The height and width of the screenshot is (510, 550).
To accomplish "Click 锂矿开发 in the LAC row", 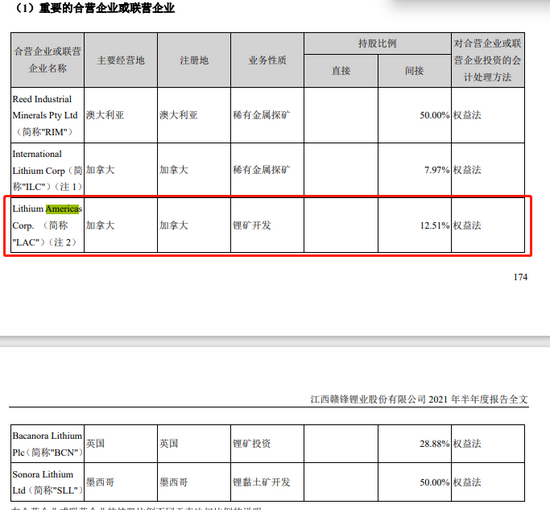I will [x=252, y=225].
